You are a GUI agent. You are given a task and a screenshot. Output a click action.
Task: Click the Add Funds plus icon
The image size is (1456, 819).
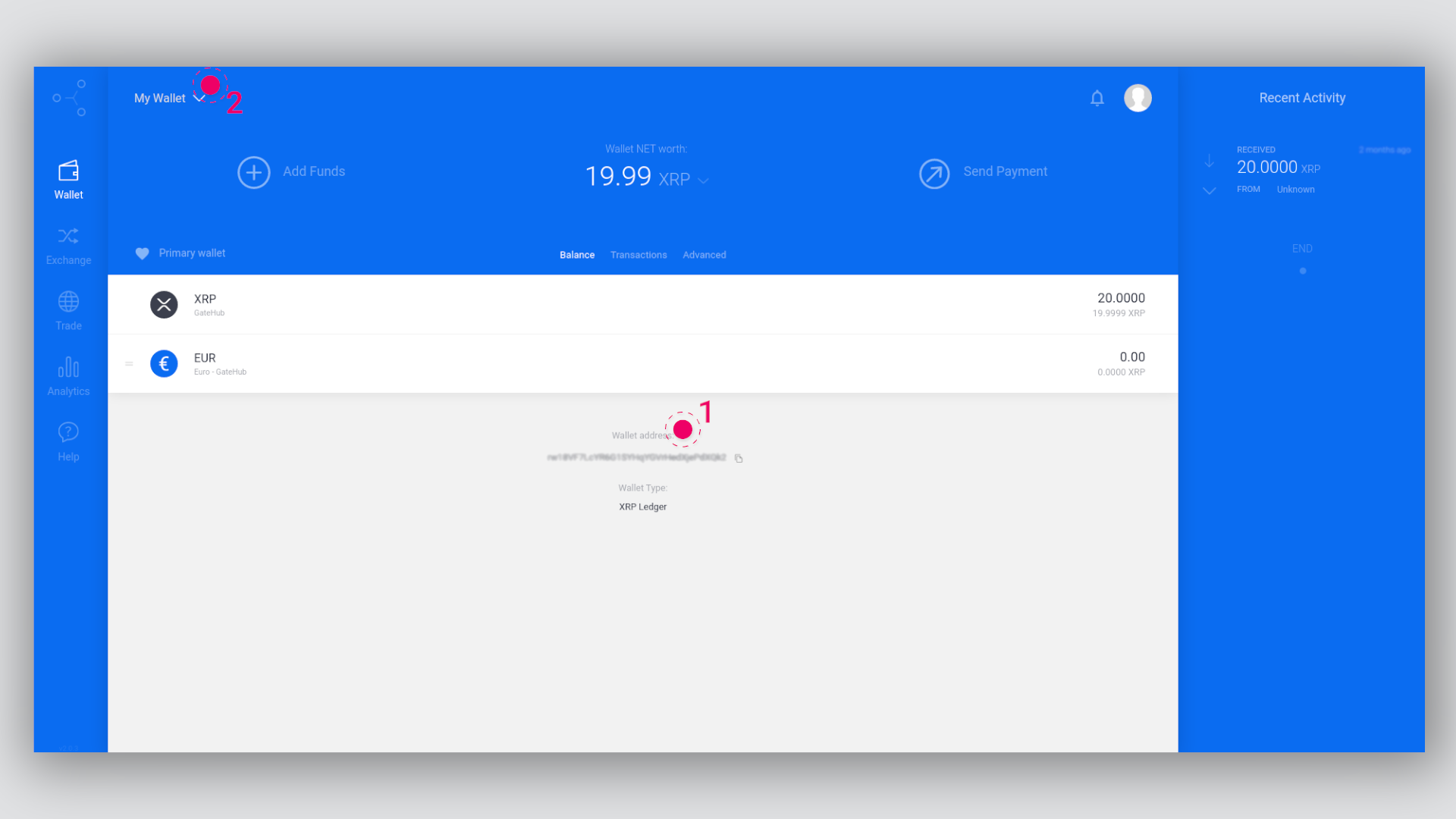253,172
